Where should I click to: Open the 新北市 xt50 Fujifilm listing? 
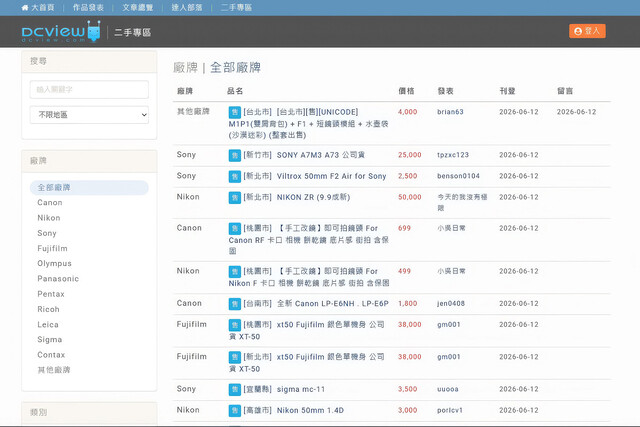[x=307, y=363]
